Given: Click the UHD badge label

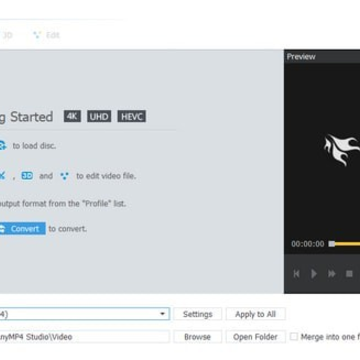Looking at the screenshot, I should tap(99, 116).
